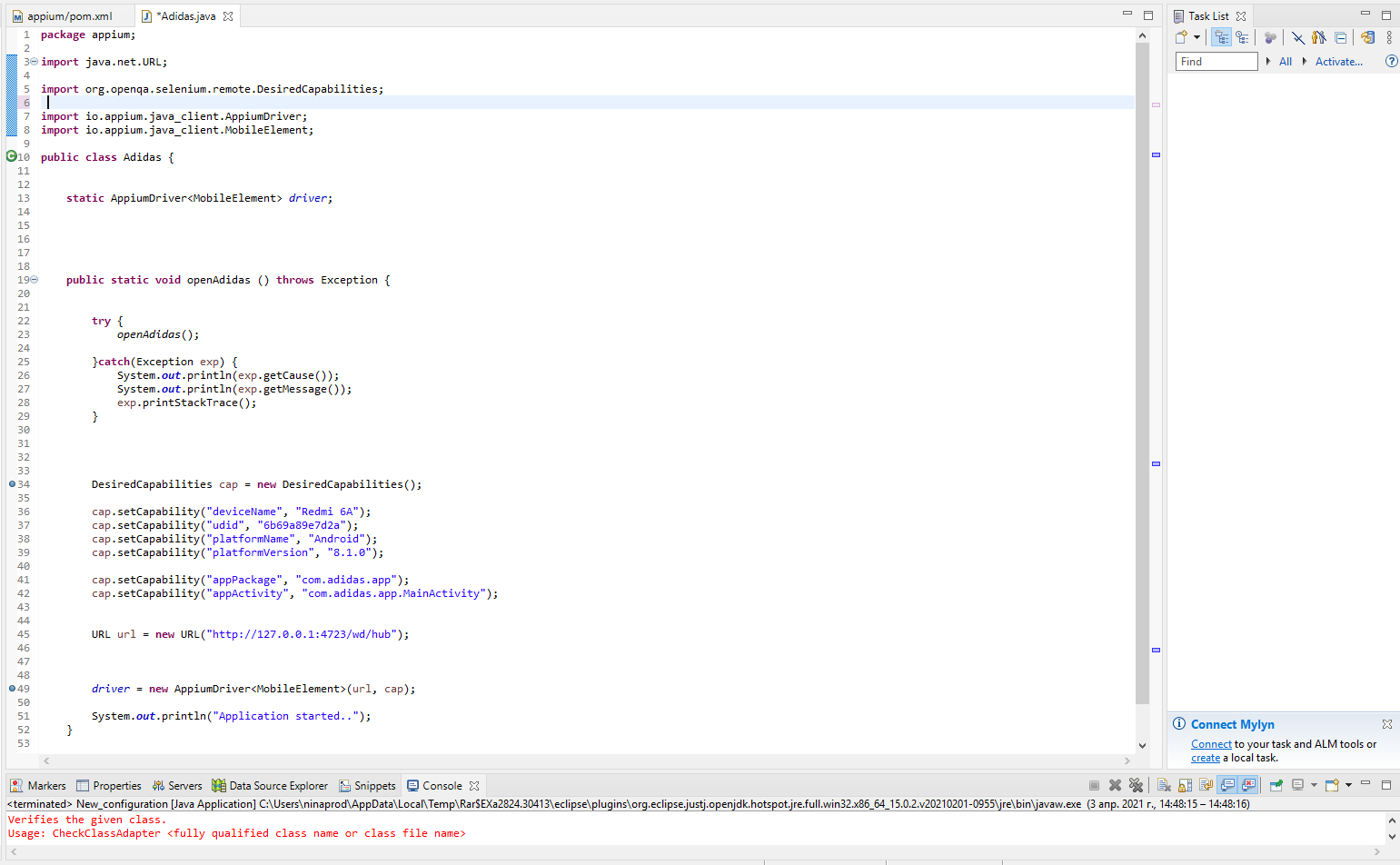Expand the arrow before All working set
This screenshot has height=865, width=1400.
(x=1268, y=61)
